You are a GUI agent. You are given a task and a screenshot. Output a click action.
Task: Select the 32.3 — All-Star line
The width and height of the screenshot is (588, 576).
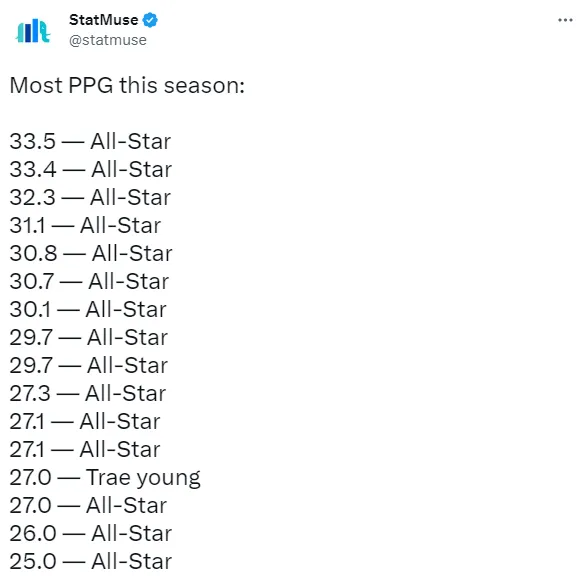[x=90, y=197]
